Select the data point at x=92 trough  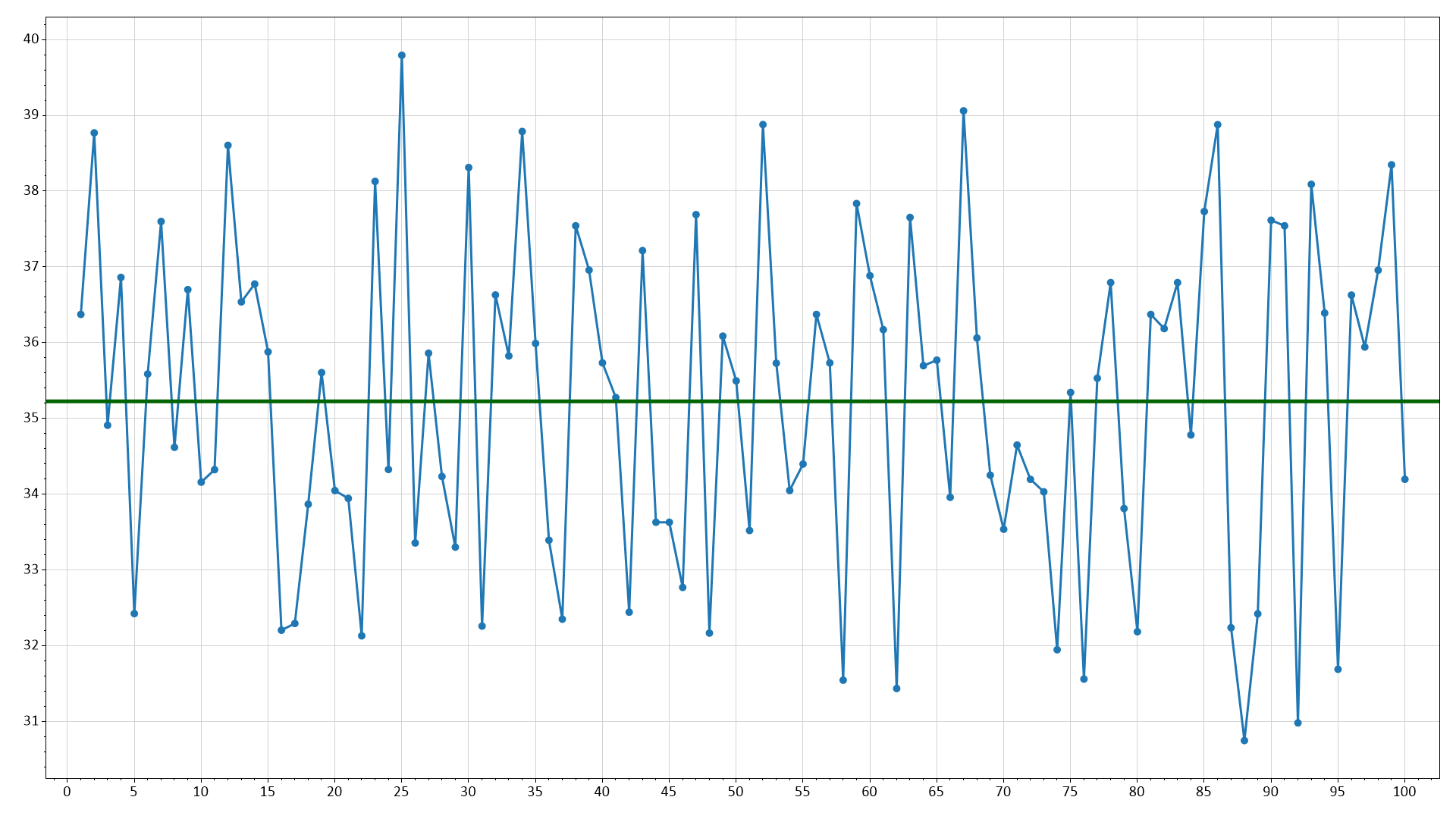[1298, 723]
